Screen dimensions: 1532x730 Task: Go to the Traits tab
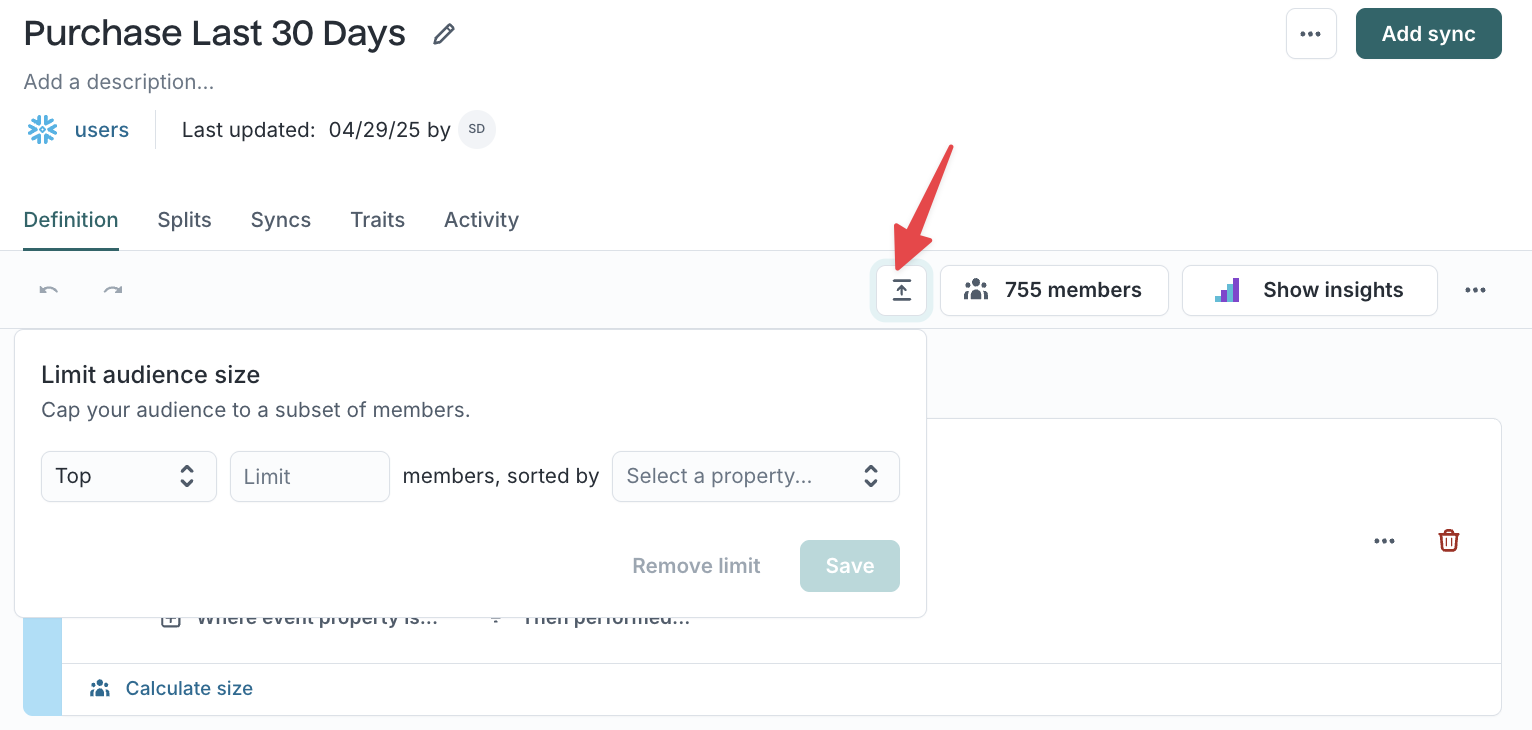coord(378,220)
